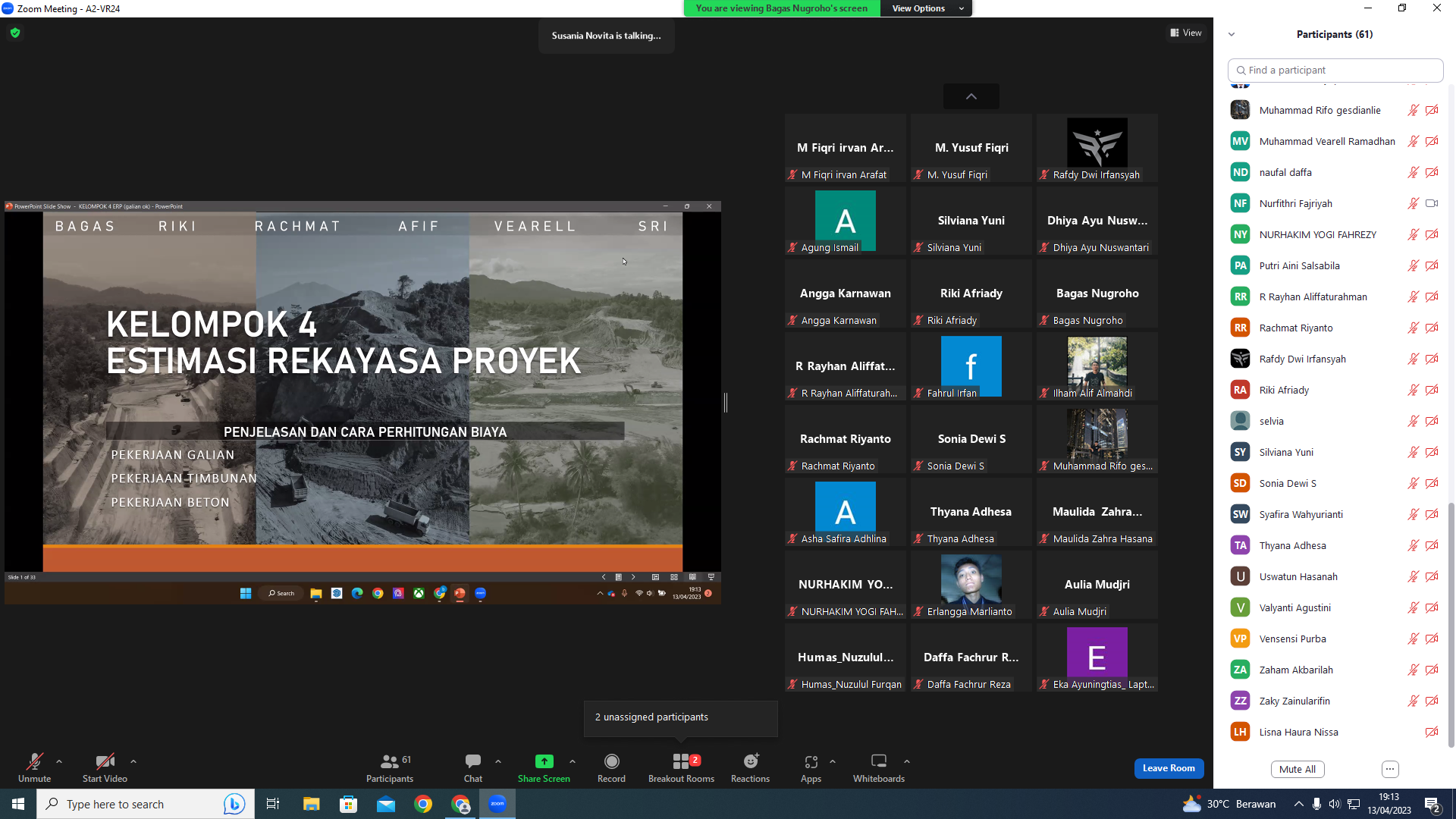
Task: Click the Record icon
Action: (x=611, y=761)
